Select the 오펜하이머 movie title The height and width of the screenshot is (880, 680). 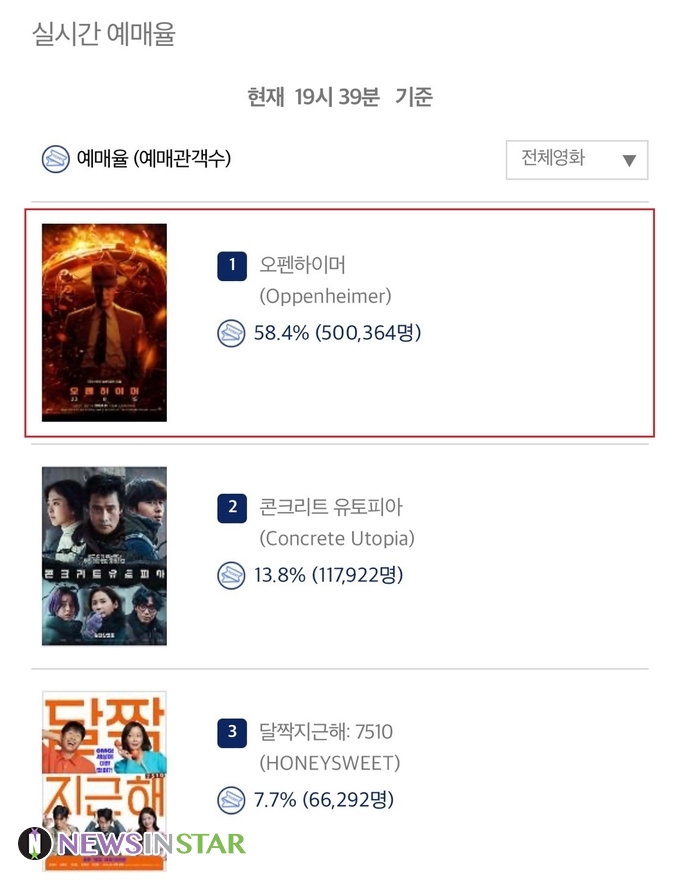(302, 264)
